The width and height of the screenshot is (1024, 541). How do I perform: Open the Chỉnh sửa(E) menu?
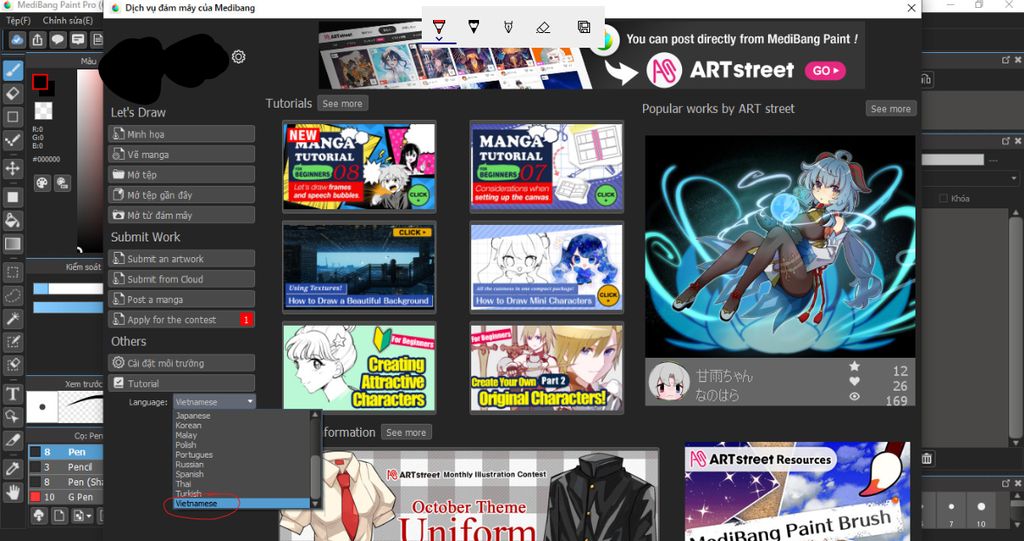[68, 20]
